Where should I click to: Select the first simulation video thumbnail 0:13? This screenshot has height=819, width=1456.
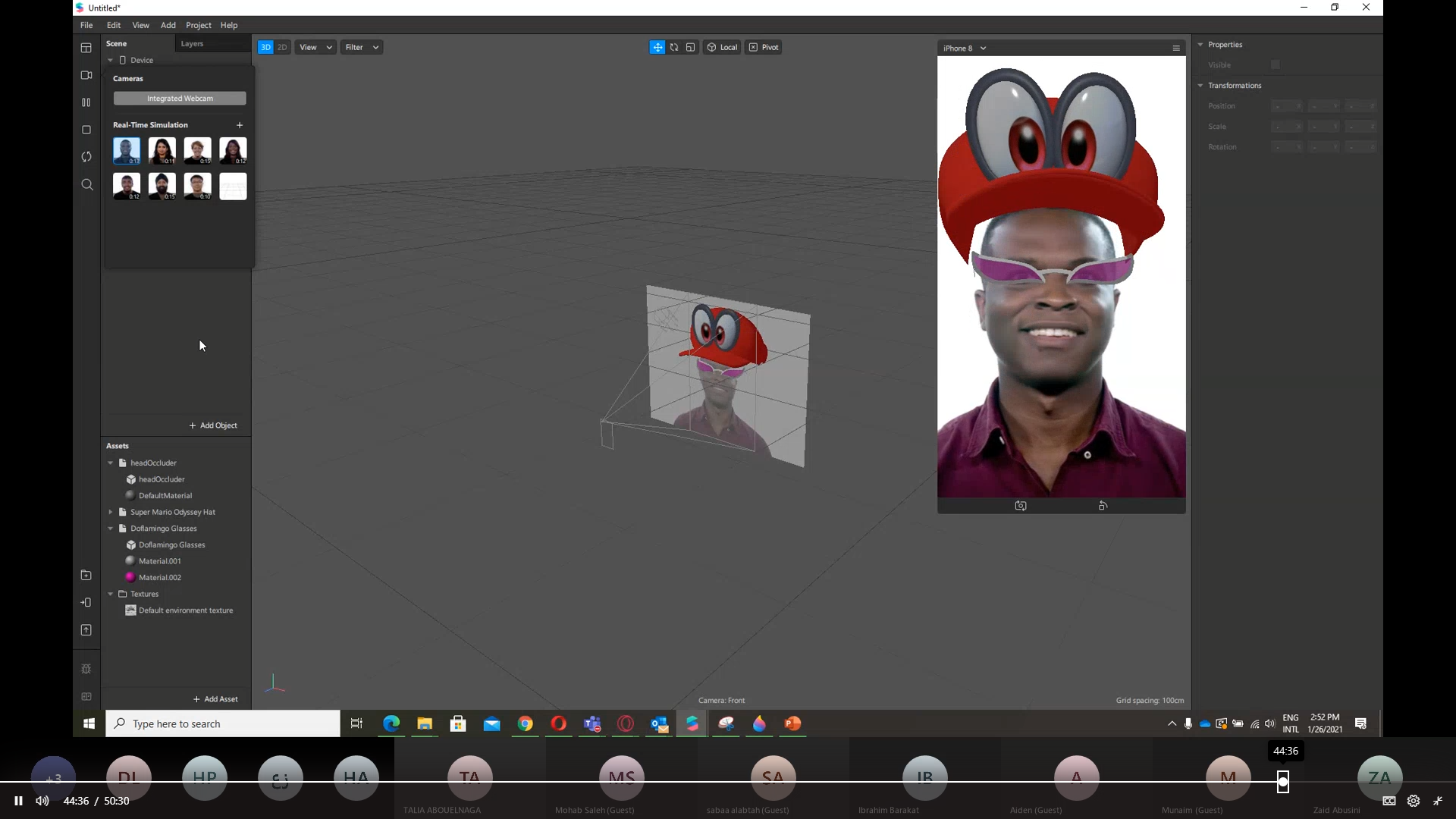click(127, 151)
